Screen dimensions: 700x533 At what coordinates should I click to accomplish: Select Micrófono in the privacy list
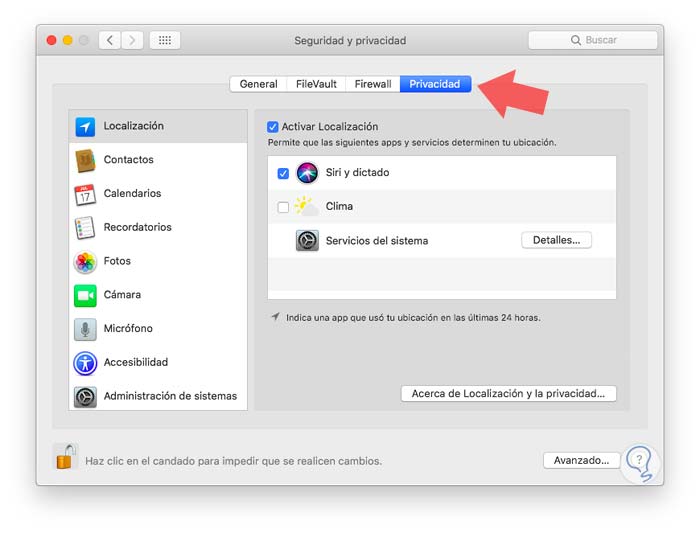(x=158, y=329)
